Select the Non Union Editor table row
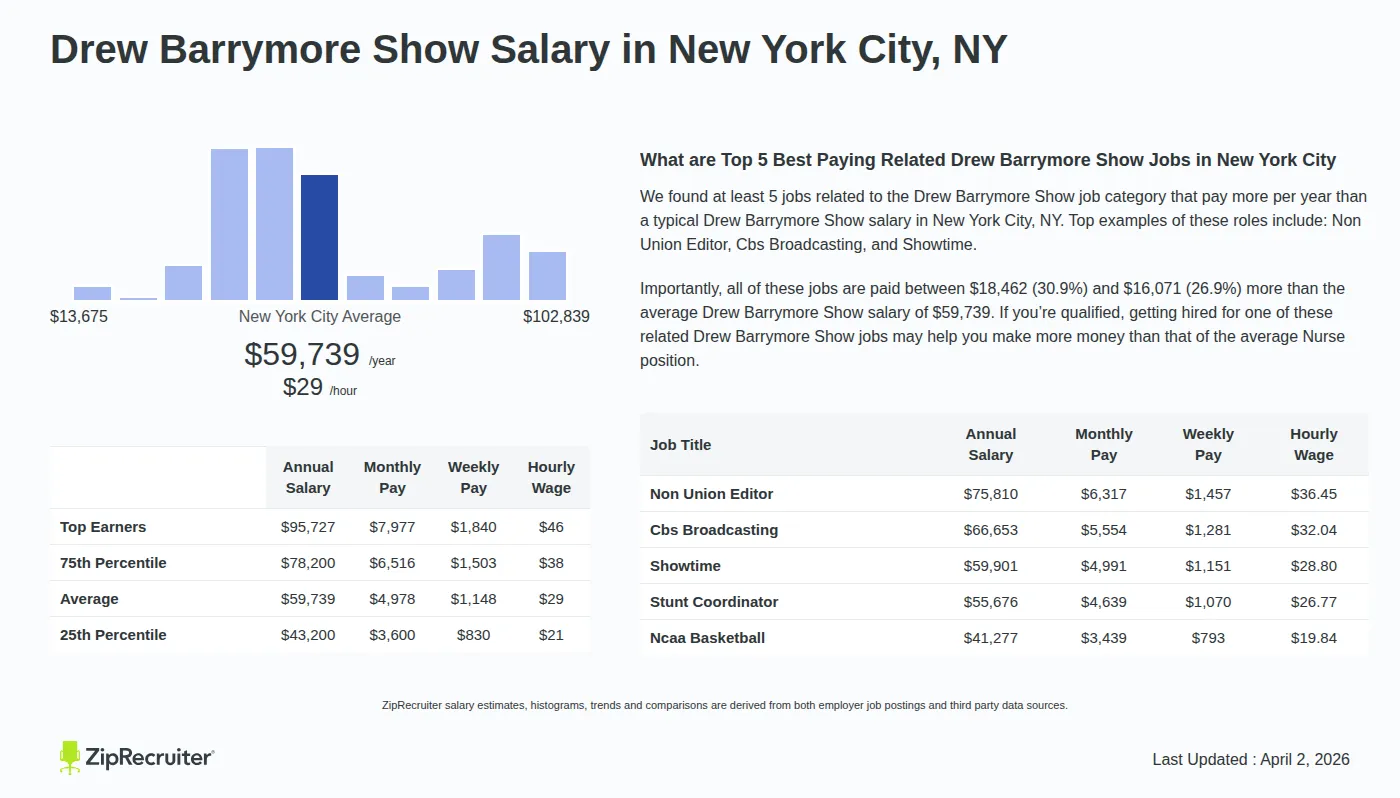Image resolution: width=1400 pixels, height=798 pixels. 711,493
